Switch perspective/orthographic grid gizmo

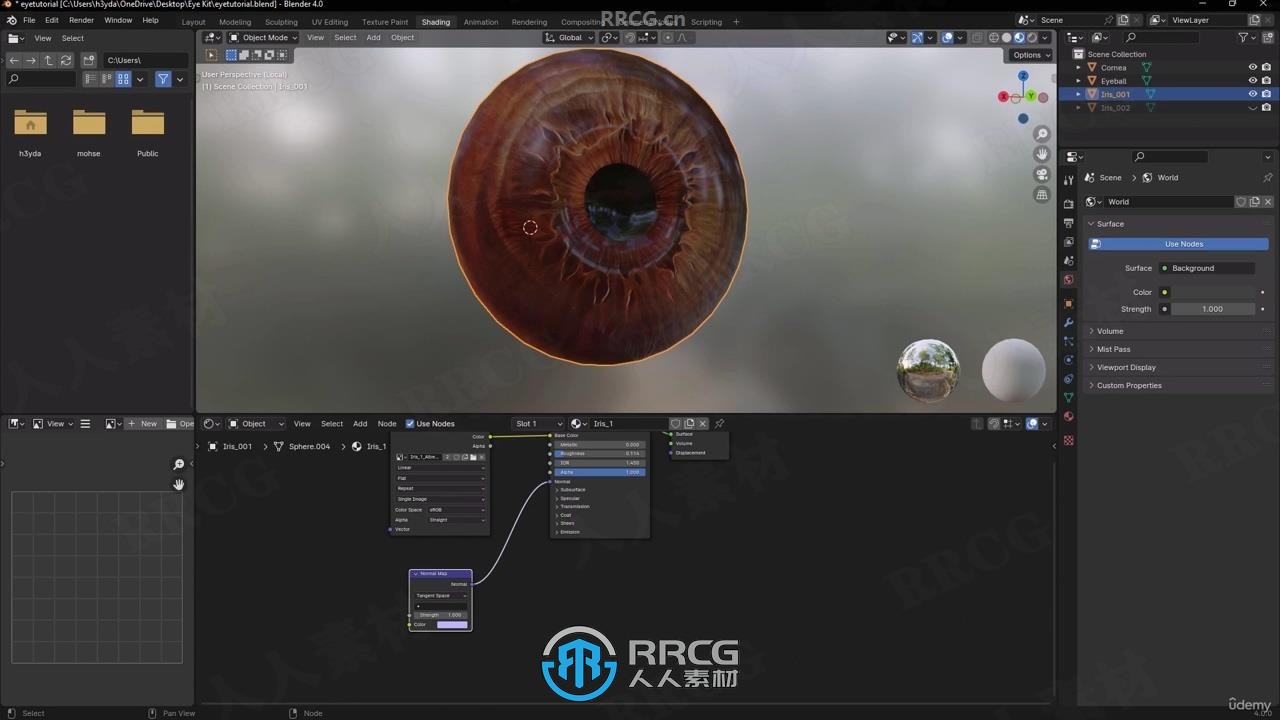point(1042,195)
